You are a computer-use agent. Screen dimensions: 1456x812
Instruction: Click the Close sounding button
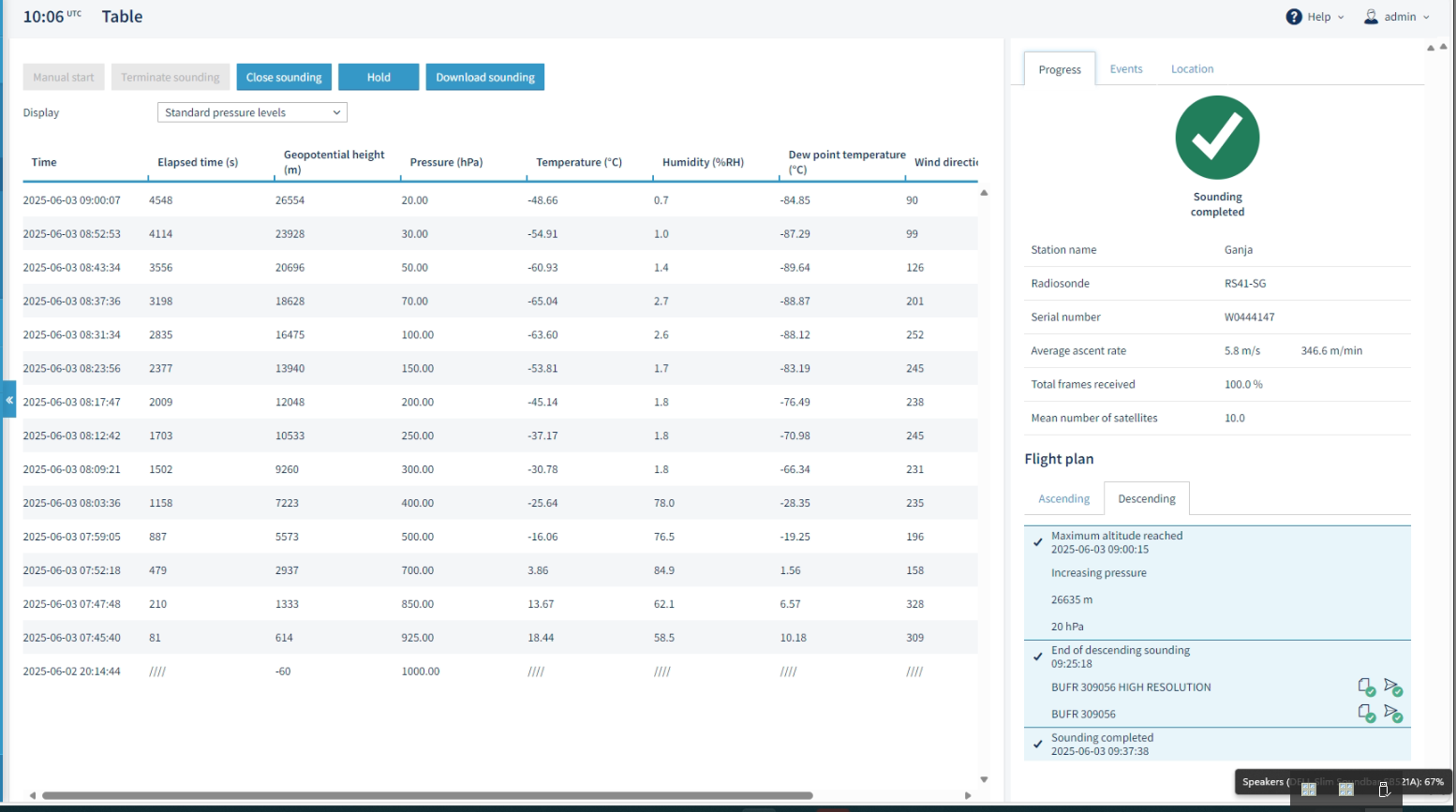click(284, 77)
